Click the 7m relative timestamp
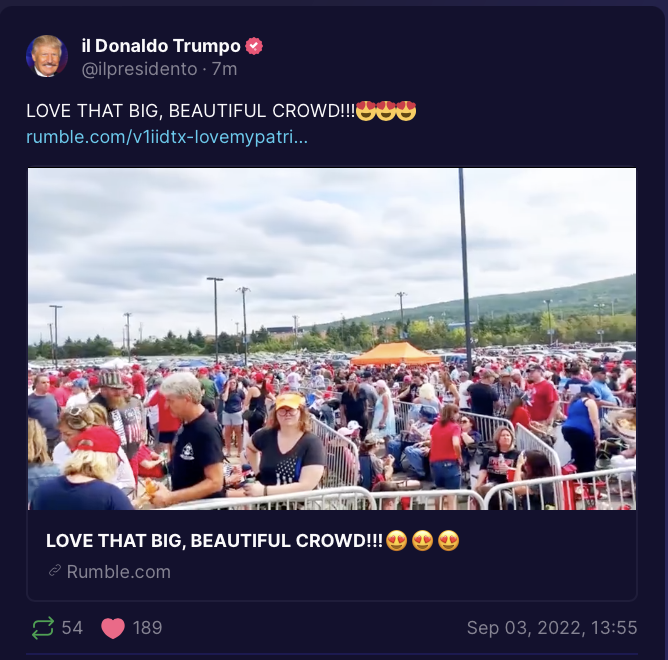Image resolution: width=668 pixels, height=660 pixels. (x=225, y=69)
